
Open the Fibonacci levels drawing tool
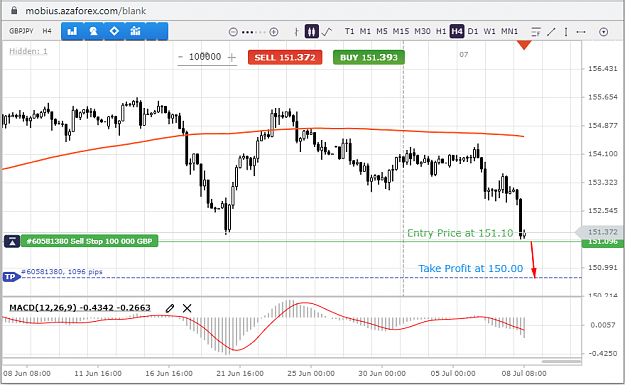pyautogui.click(x=536, y=31)
